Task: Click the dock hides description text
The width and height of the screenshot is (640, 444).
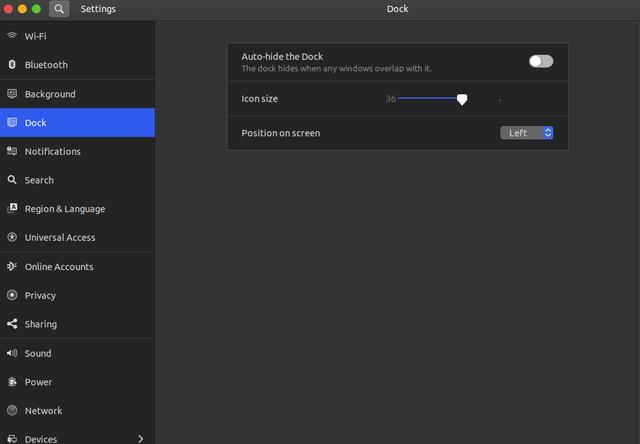Action: pyautogui.click(x=336, y=69)
